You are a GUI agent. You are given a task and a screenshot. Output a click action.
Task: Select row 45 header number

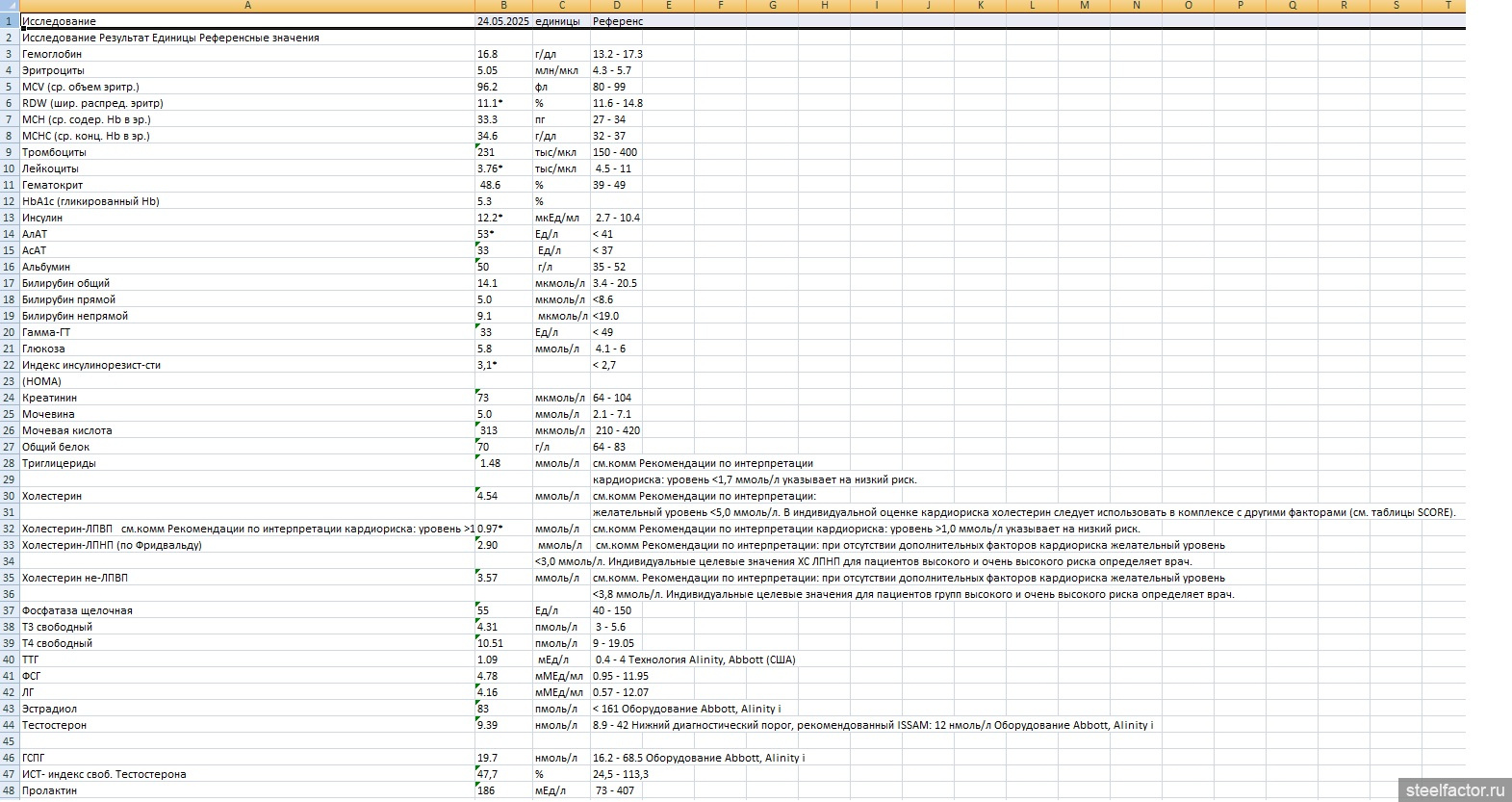(10, 741)
